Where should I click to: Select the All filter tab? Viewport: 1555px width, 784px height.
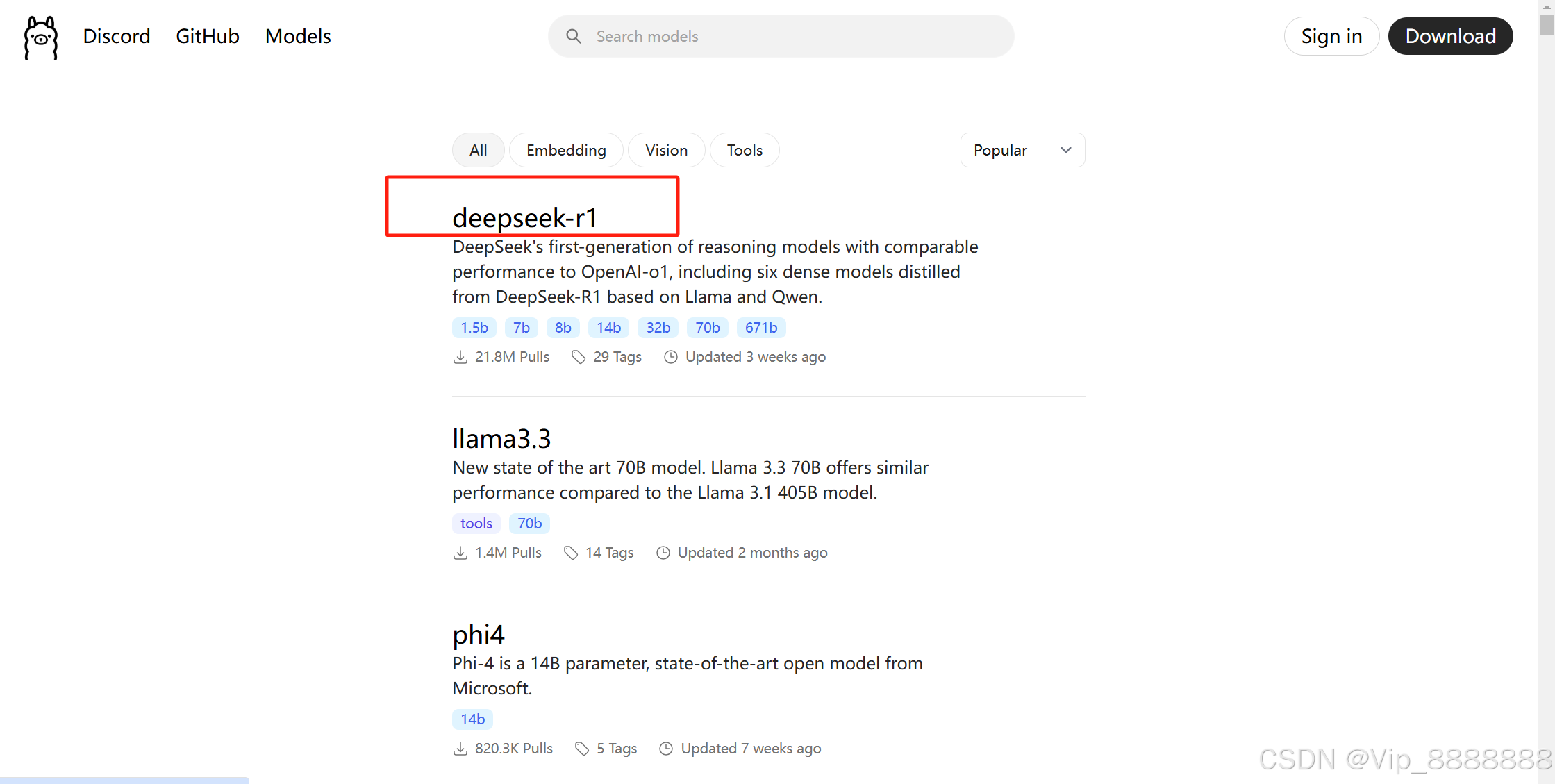coord(478,150)
